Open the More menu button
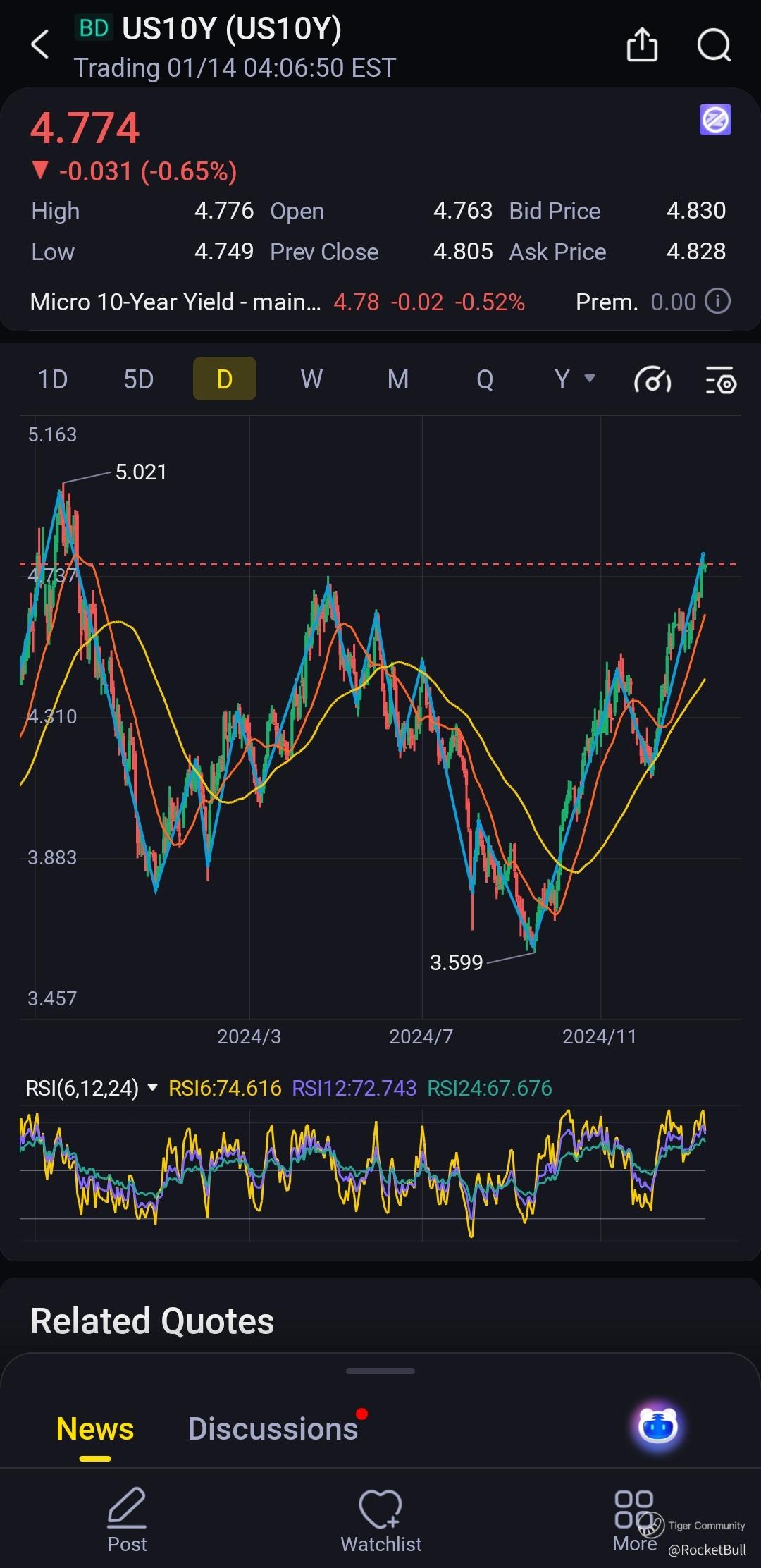Viewport: 761px width, 1568px height. pos(635,1520)
